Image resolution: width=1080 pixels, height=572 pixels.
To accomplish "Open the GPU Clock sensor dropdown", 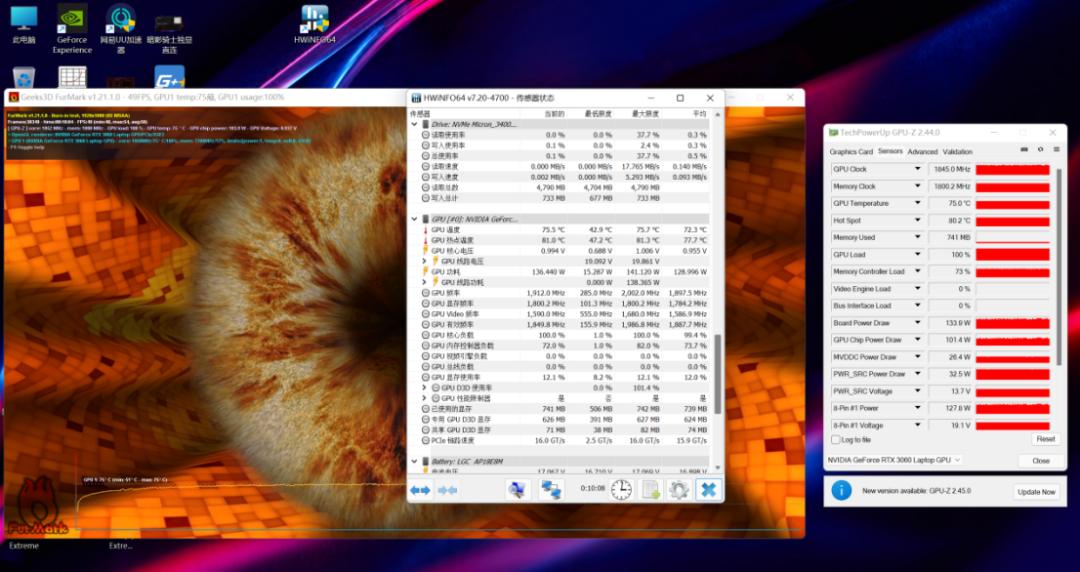I will (x=917, y=170).
